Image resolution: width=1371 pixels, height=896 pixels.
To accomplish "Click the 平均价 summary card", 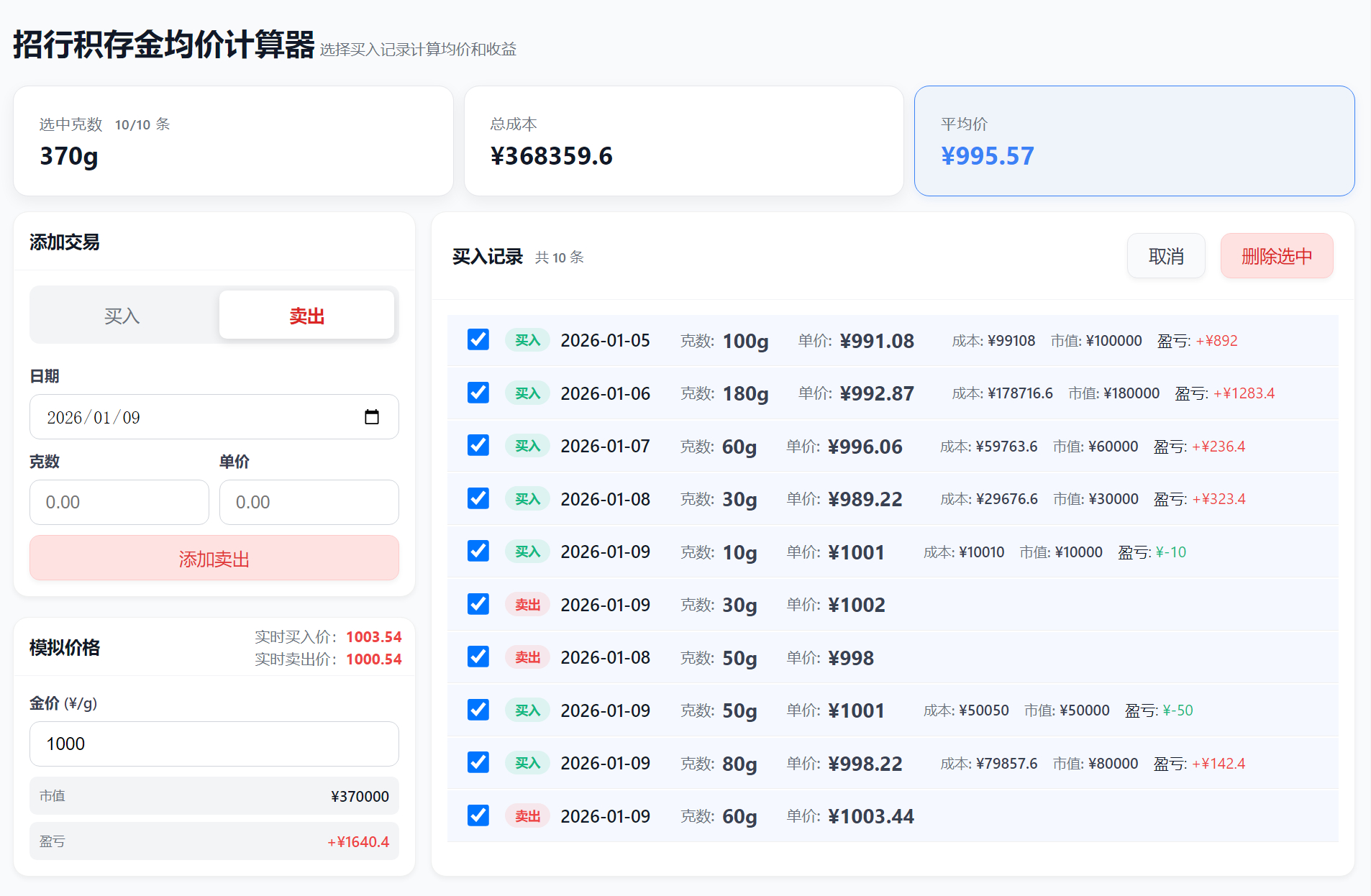I will click(x=1134, y=141).
